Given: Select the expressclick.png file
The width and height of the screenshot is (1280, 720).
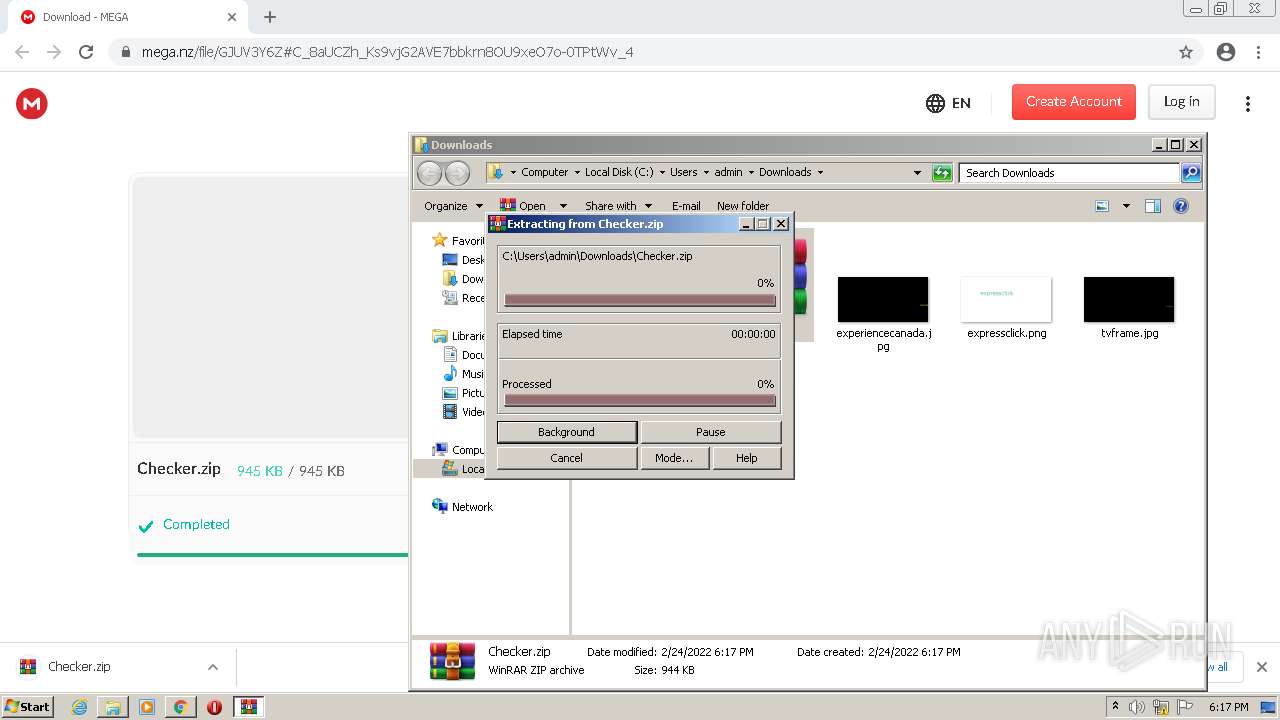Looking at the screenshot, I should click(x=1006, y=310).
